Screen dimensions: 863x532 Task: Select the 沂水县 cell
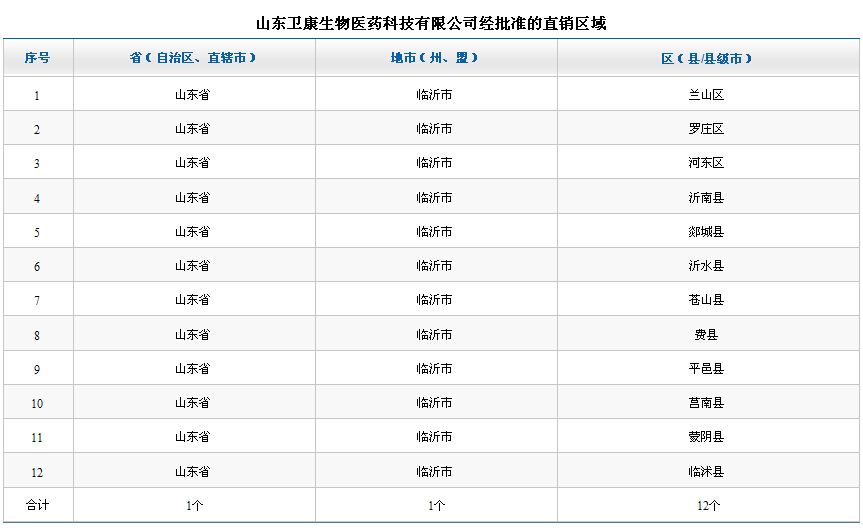tap(706, 266)
